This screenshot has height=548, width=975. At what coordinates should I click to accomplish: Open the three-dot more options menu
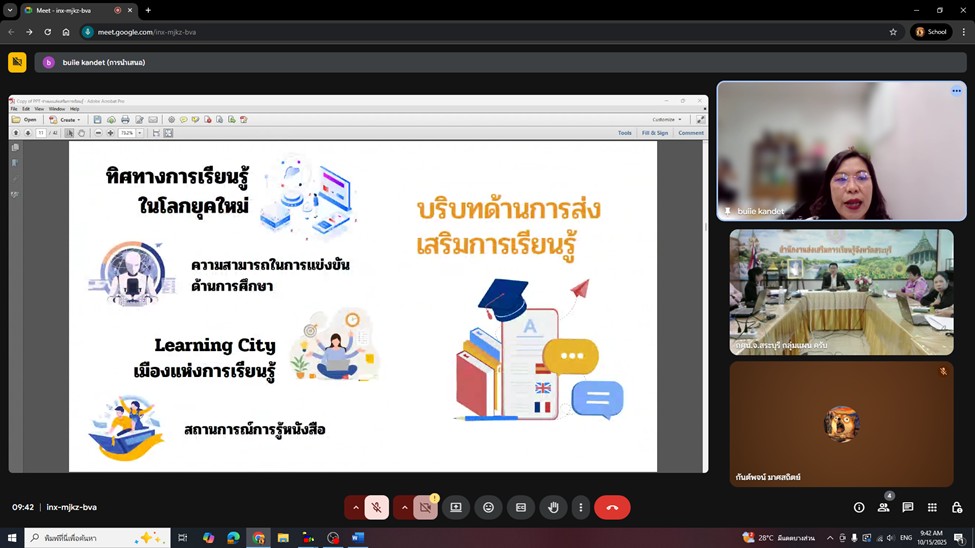tap(580, 508)
